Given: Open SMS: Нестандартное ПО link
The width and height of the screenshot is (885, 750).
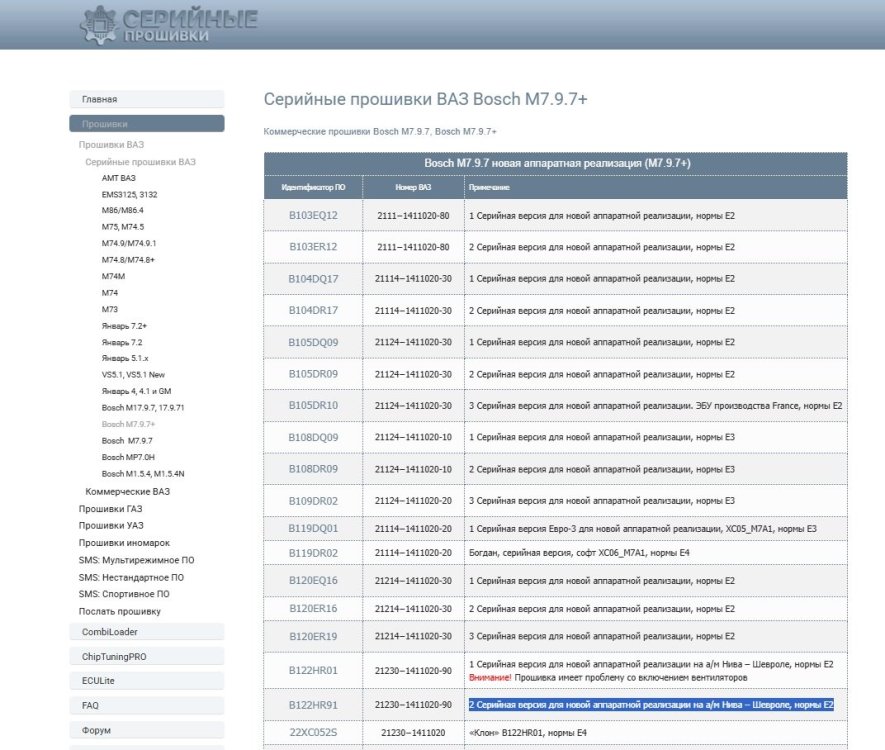Looking at the screenshot, I should pos(132,578).
